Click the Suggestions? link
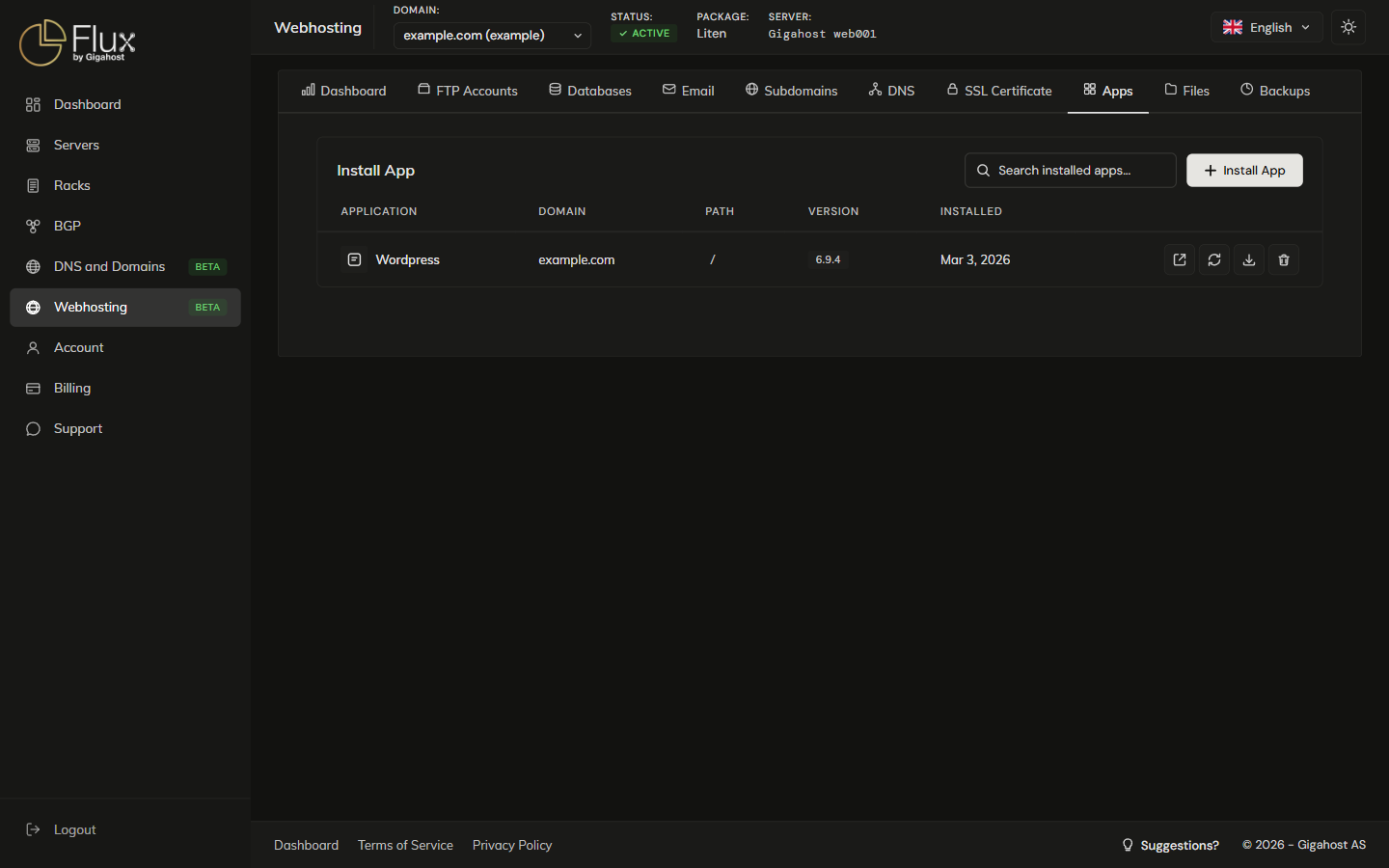This screenshot has width=1389, height=868. point(1170,845)
